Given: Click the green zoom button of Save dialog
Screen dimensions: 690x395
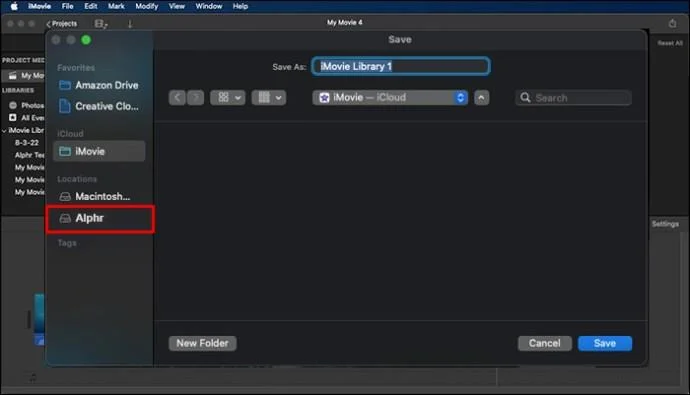Looking at the screenshot, I should pyautogui.click(x=86, y=40).
